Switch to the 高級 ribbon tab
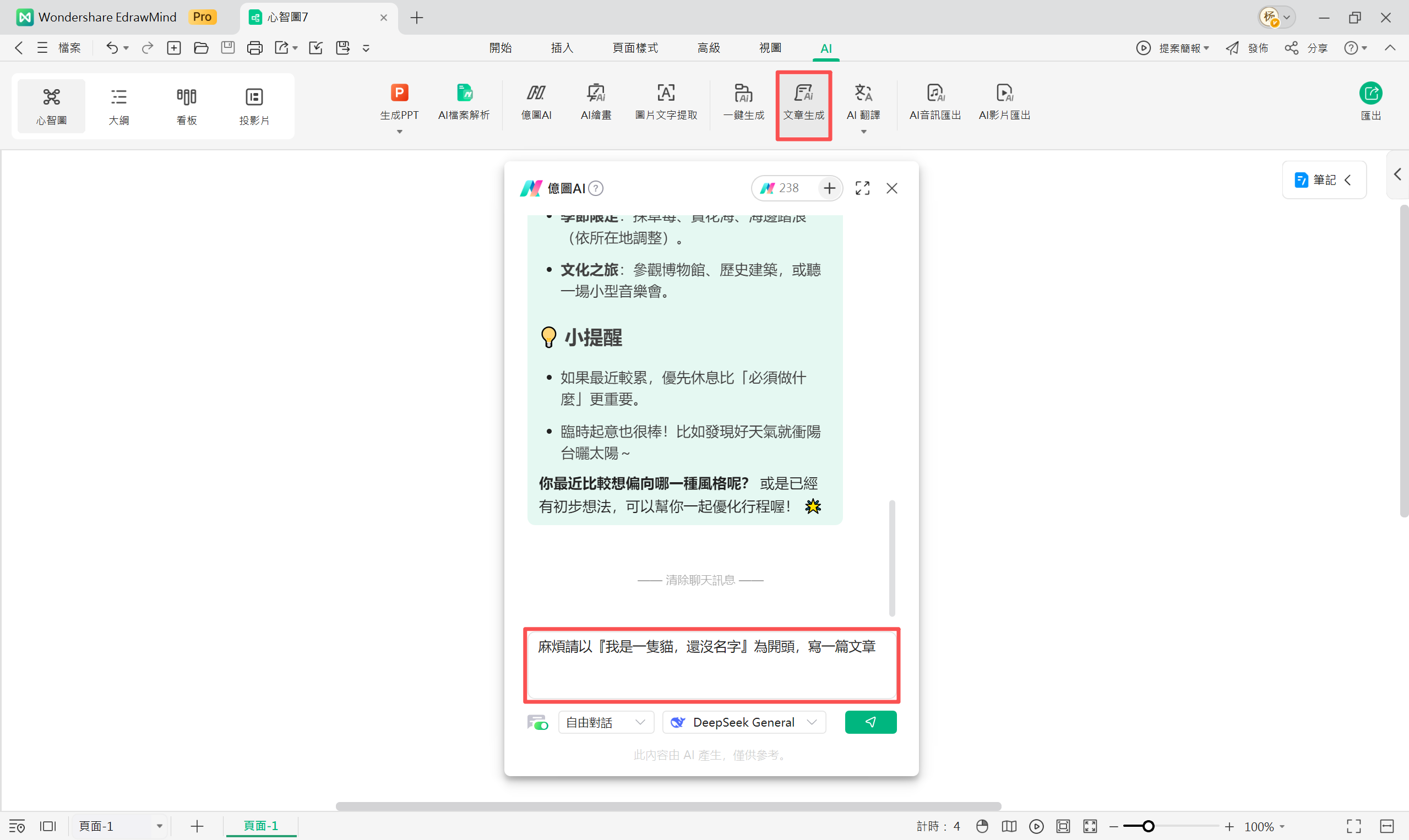 point(709,47)
